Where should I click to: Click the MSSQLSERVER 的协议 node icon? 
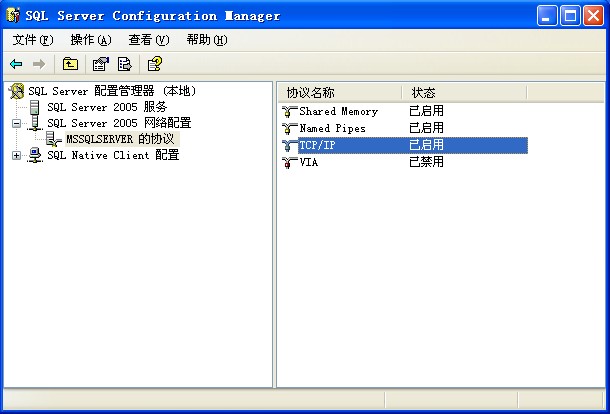point(54,139)
